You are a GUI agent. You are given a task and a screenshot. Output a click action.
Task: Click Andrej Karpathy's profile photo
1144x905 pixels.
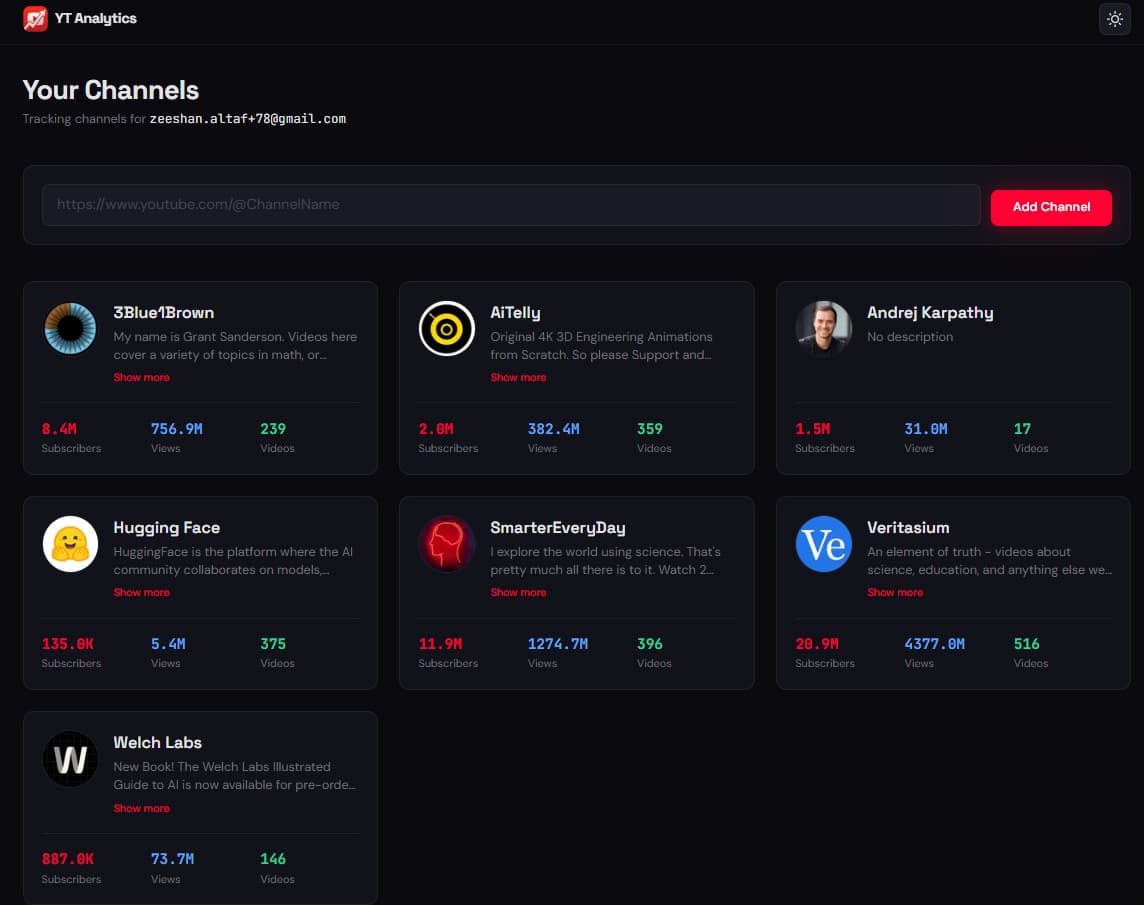[x=824, y=328]
